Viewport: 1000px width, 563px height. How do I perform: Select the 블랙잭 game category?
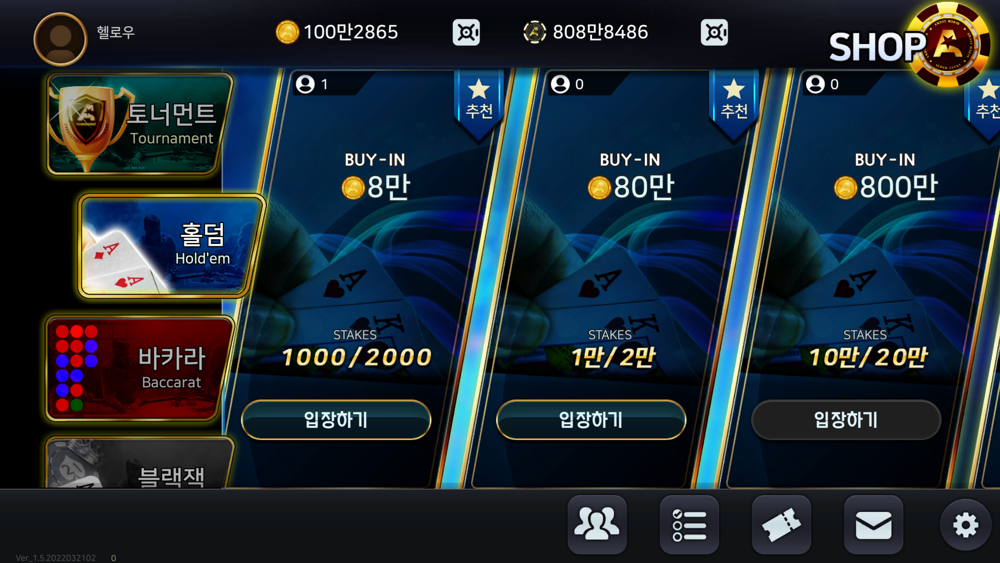pyautogui.click(x=138, y=464)
